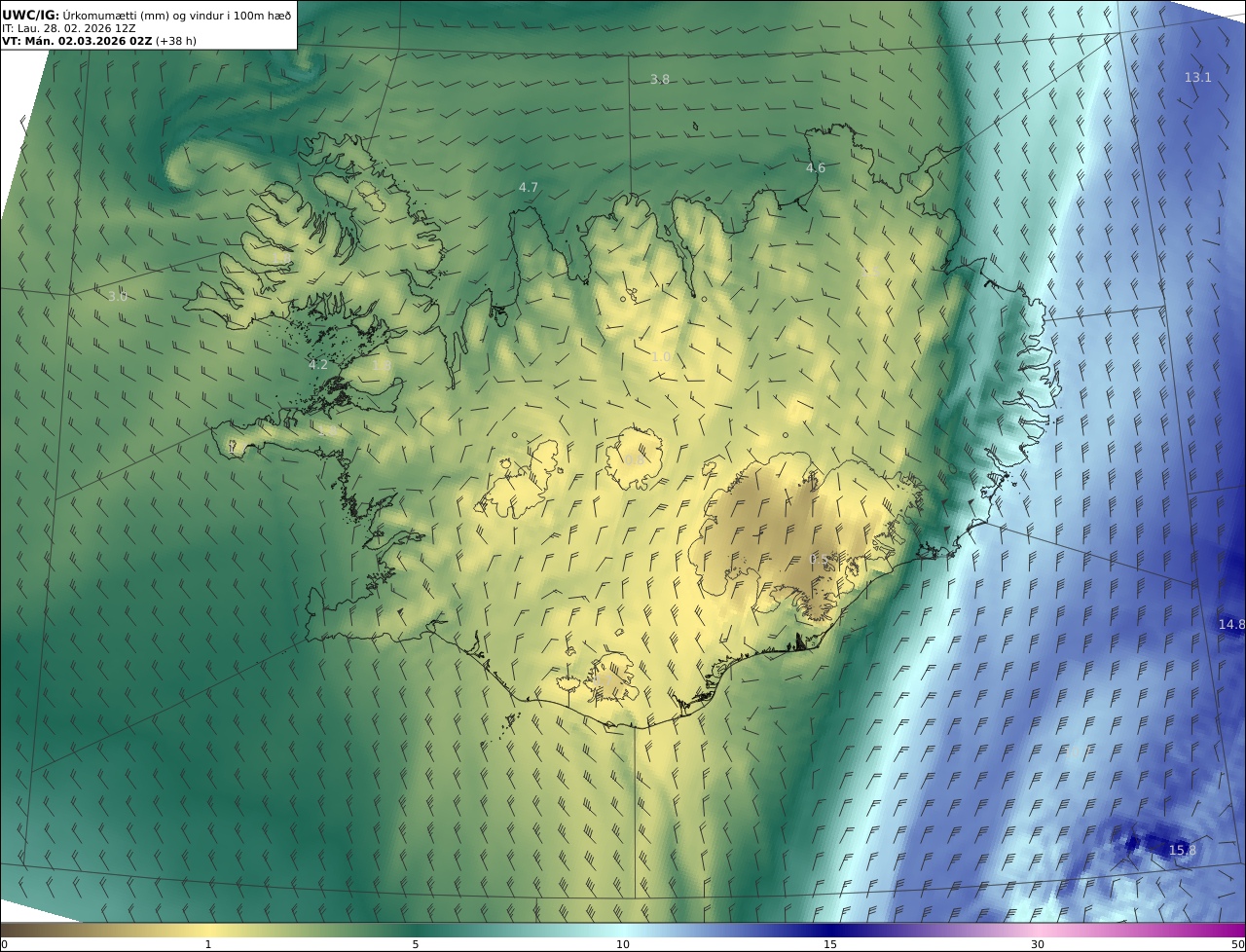Click the 30 tick on the color scale

tap(1038, 944)
